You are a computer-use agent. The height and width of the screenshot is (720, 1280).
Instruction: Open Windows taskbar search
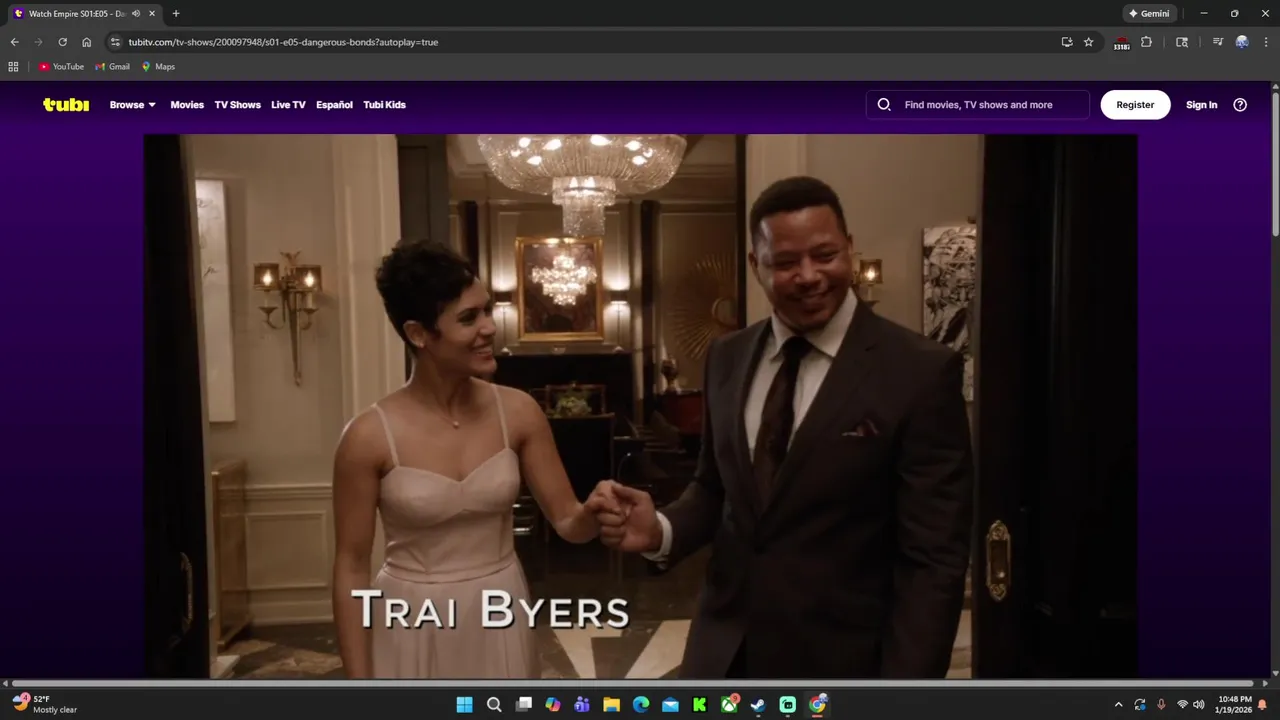[x=494, y=705]
